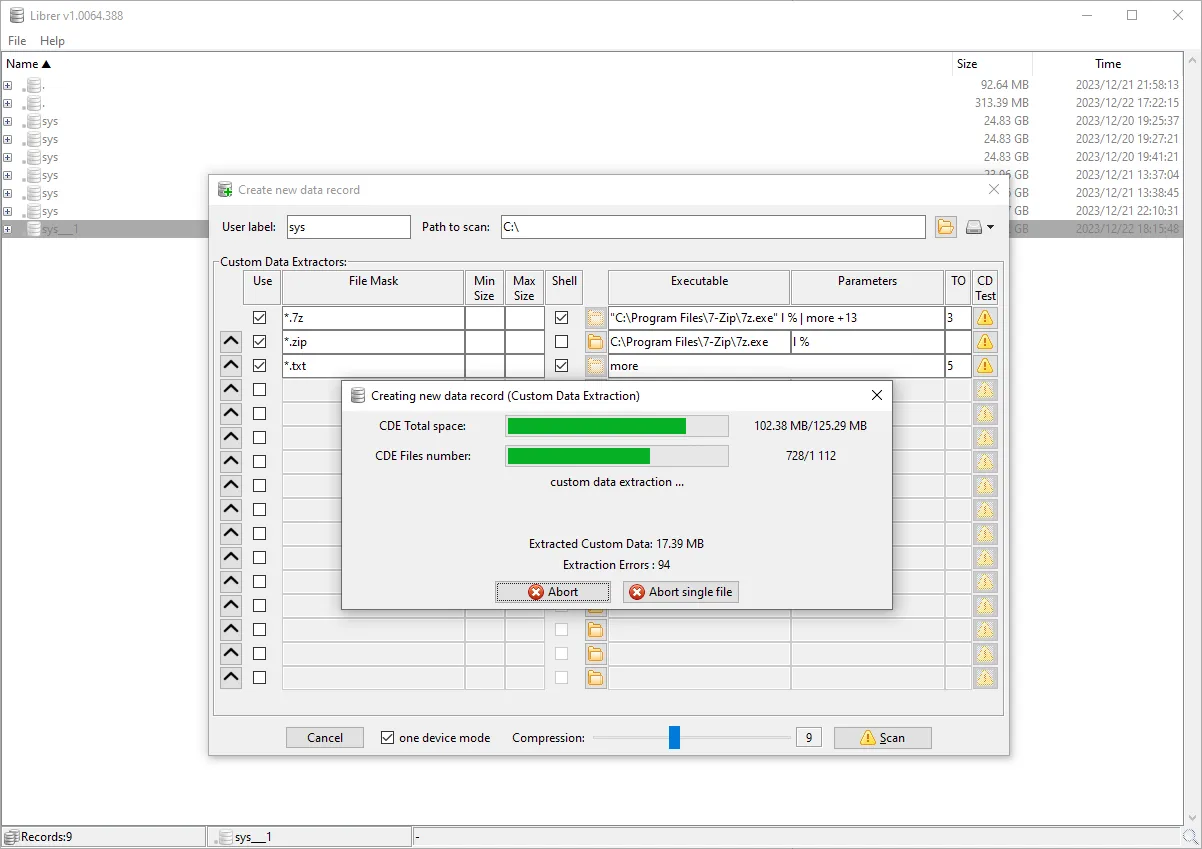This screenshot has height=849, width=1202.
Task: Open the folder browser for path to scan
Action: [x=945, y=227]
